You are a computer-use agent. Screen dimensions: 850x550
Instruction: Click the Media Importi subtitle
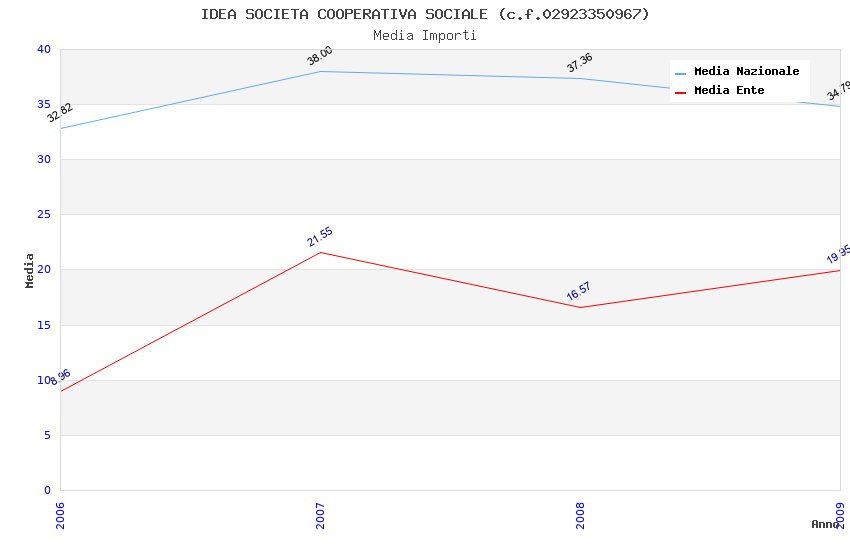click(425, 36)
